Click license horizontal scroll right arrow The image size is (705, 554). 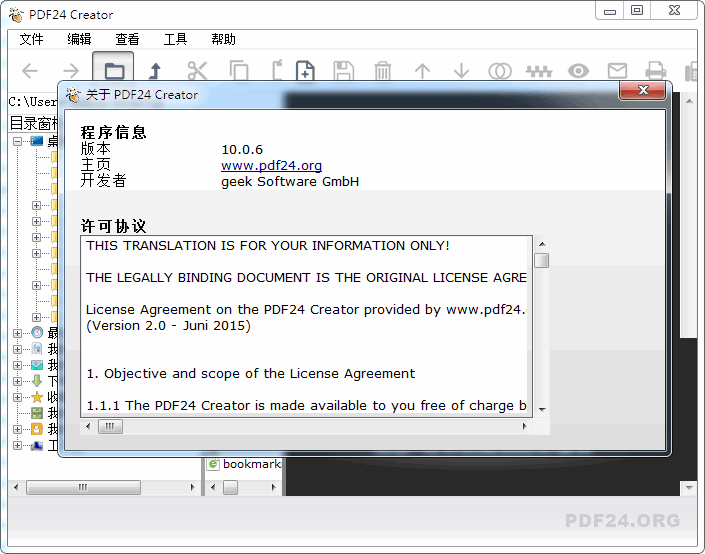[x=524, y=426]
